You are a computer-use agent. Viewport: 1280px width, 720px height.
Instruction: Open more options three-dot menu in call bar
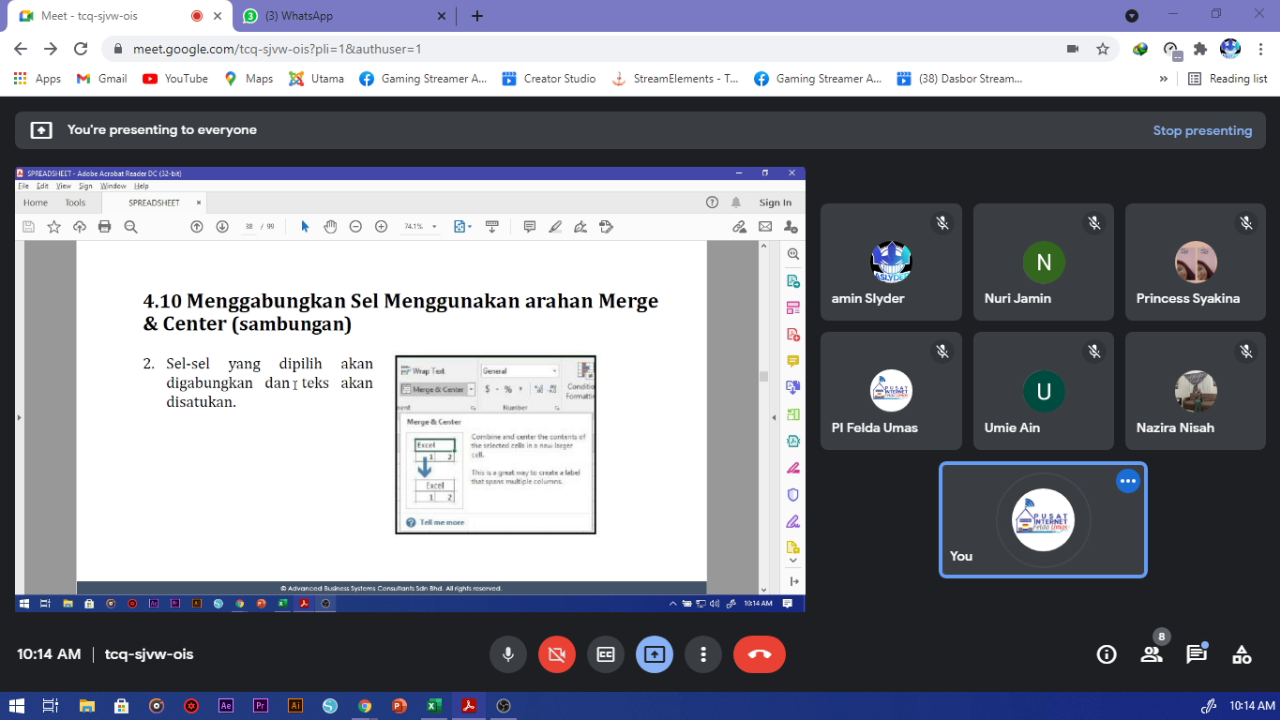[x=703, y=654]
